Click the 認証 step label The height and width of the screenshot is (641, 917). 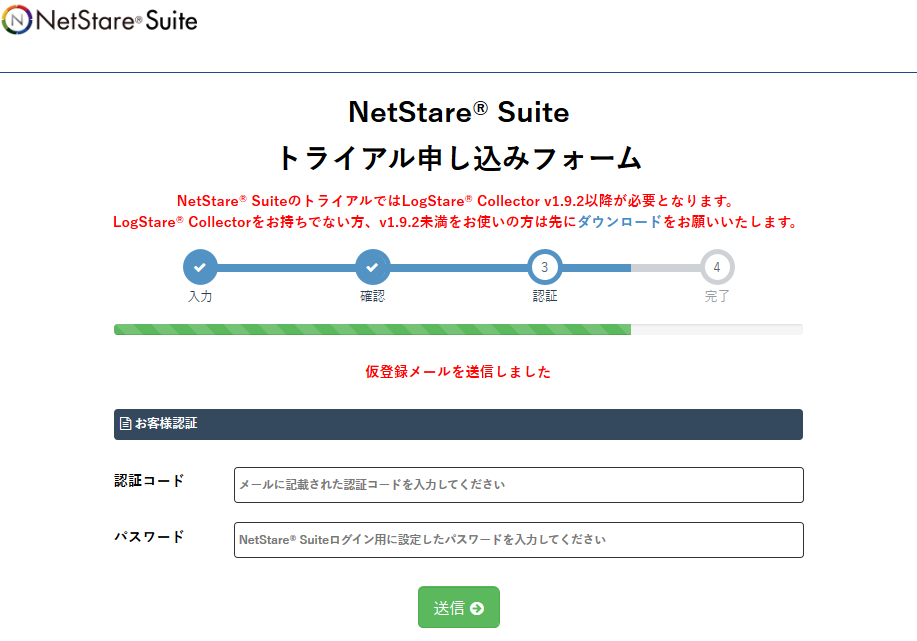point(544,297)
